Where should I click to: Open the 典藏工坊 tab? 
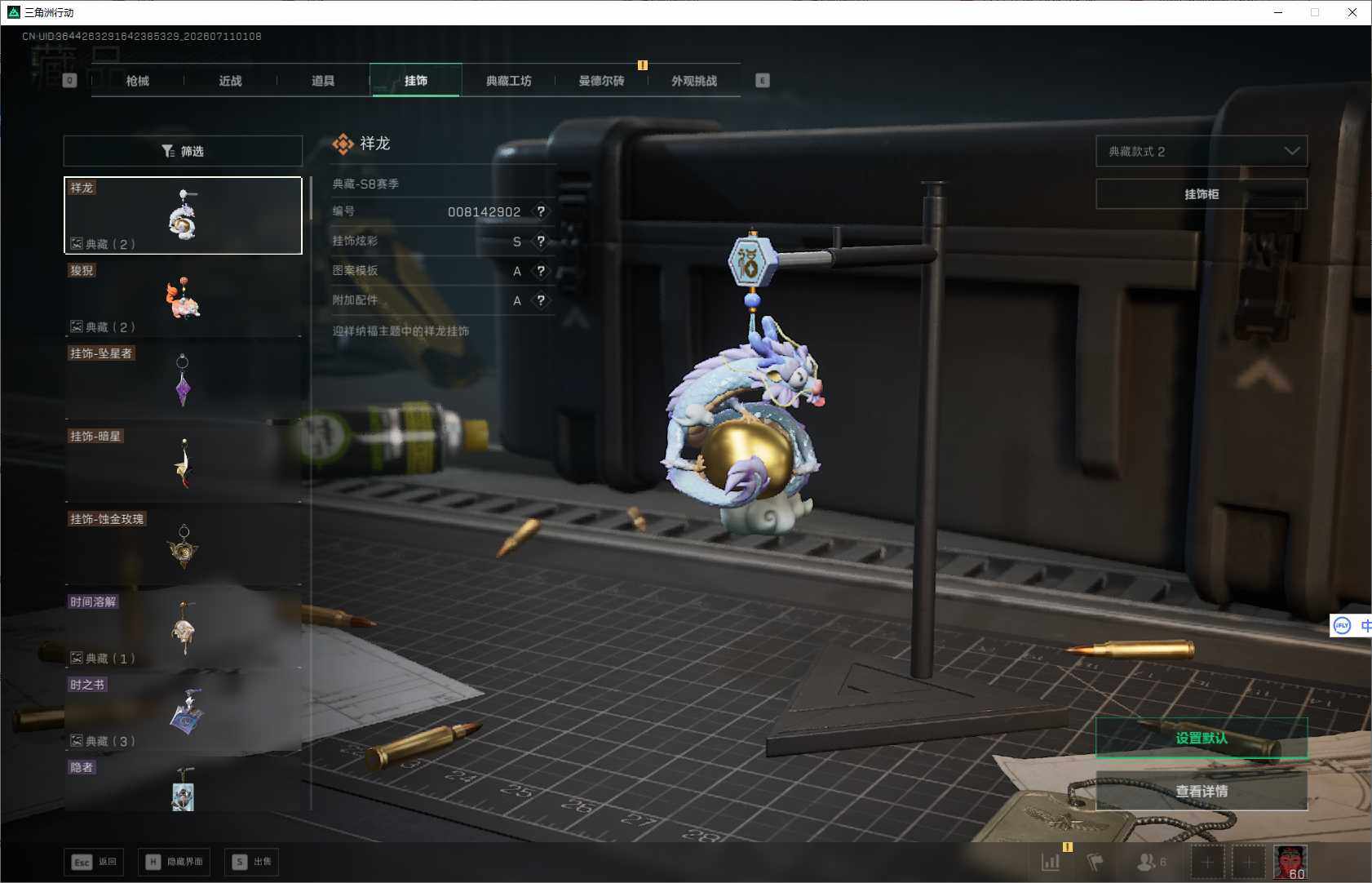(x=508, y=81)
